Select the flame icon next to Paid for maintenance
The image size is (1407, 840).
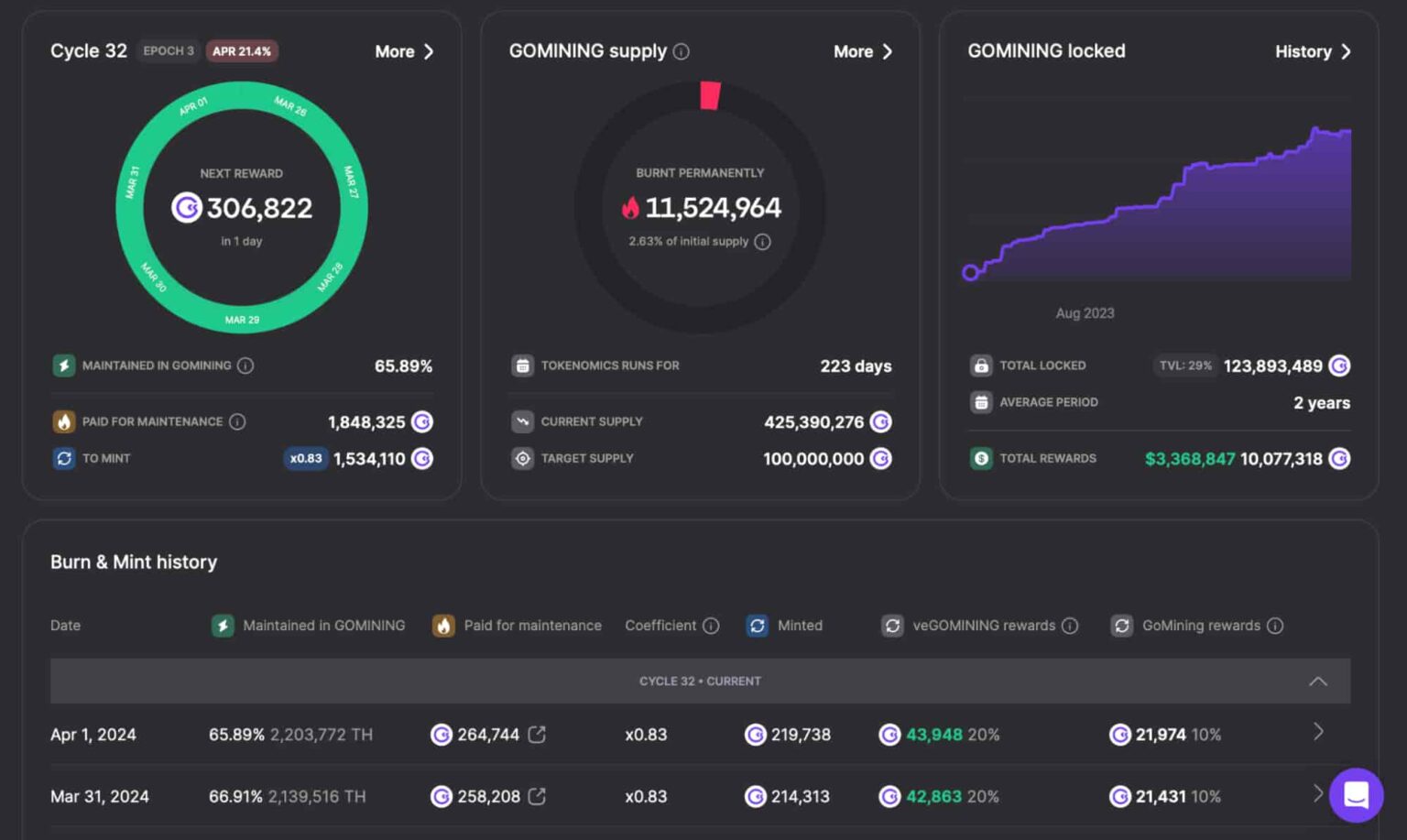(62, 421)
